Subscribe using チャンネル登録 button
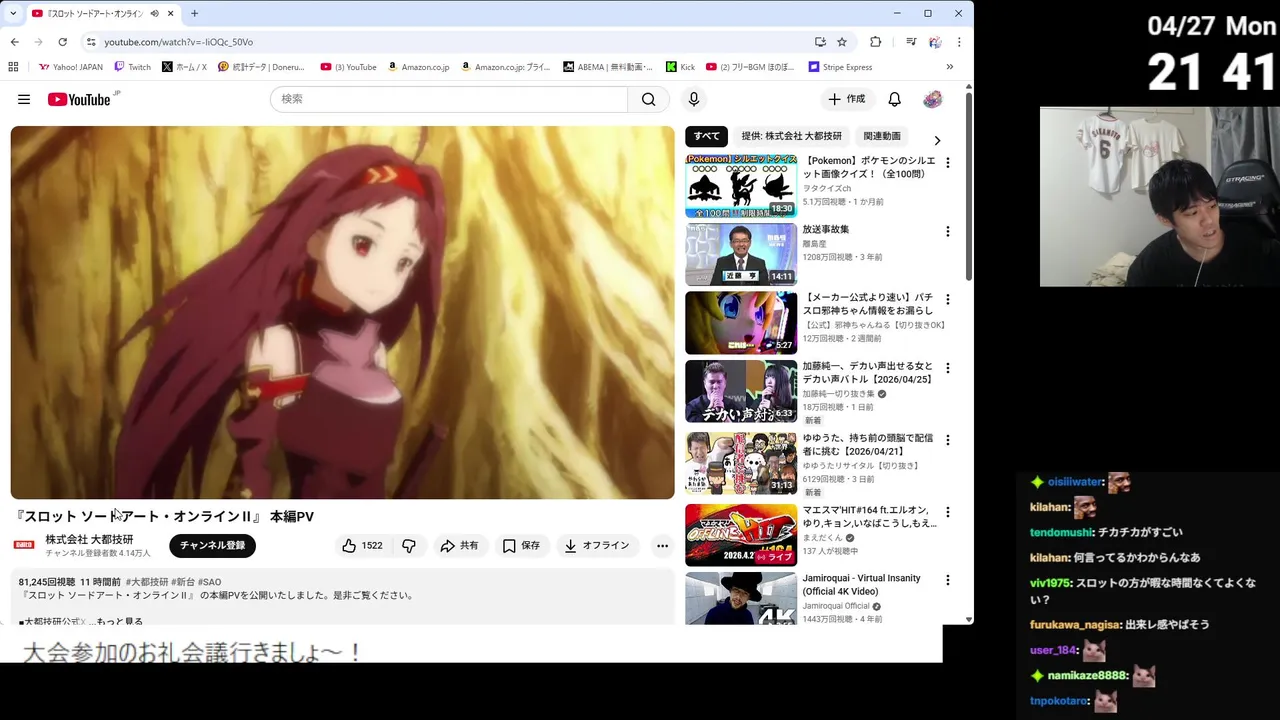 click(212, 545)
